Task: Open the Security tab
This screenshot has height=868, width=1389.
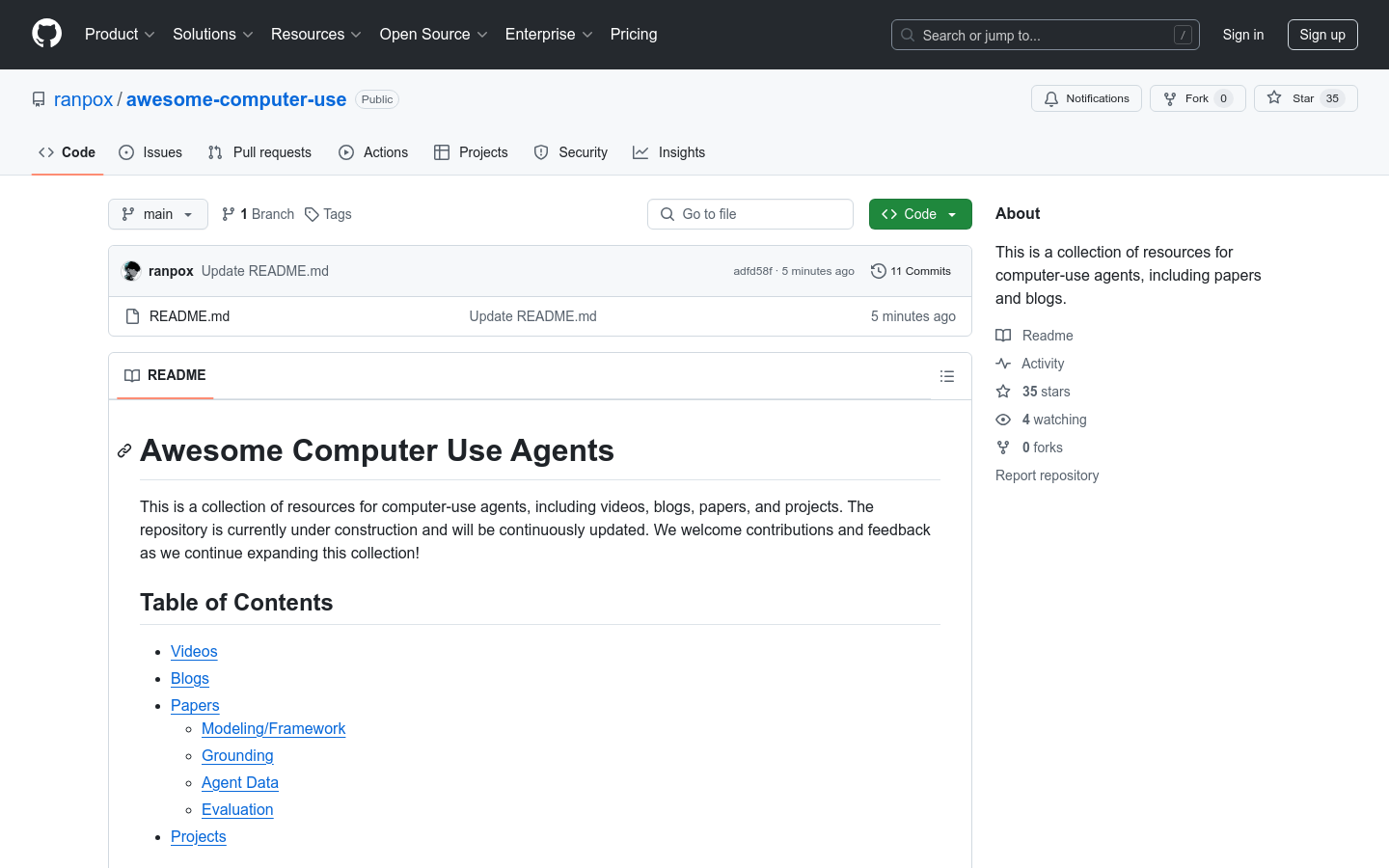Action: 571,152
